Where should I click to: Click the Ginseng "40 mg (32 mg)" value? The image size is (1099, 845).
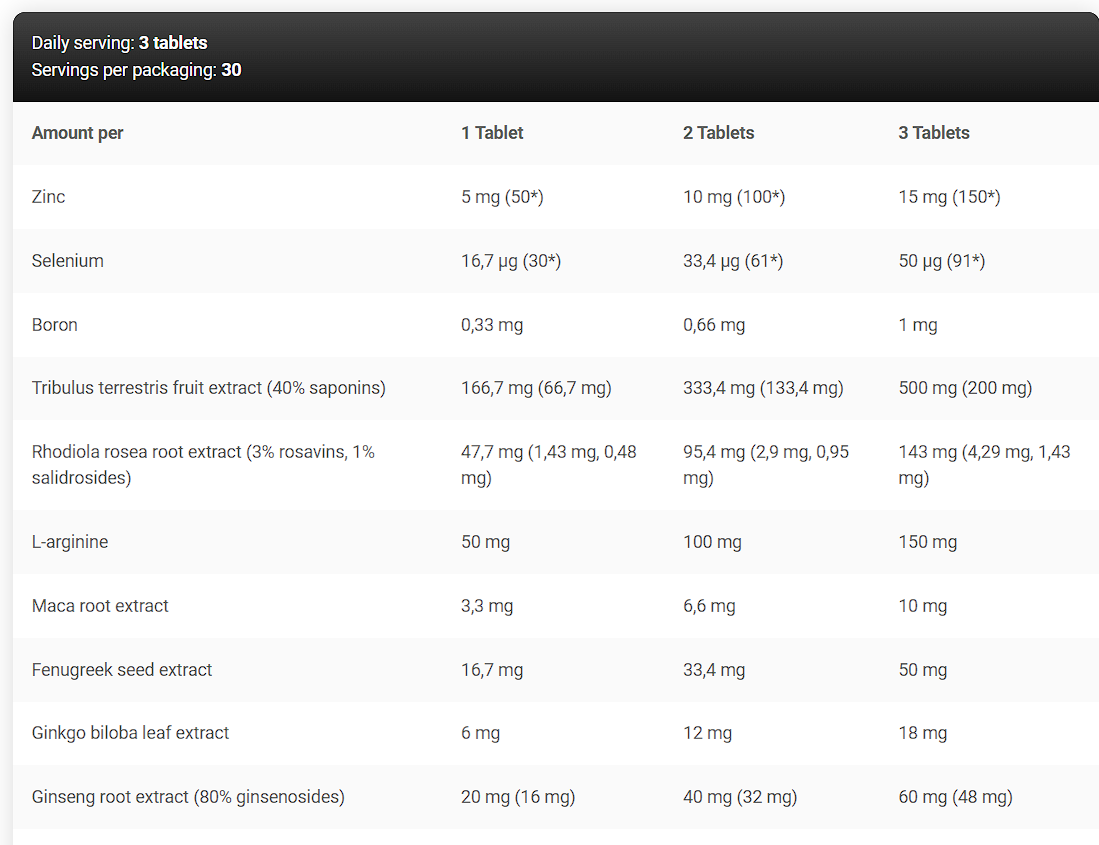[x=740, y=797]
